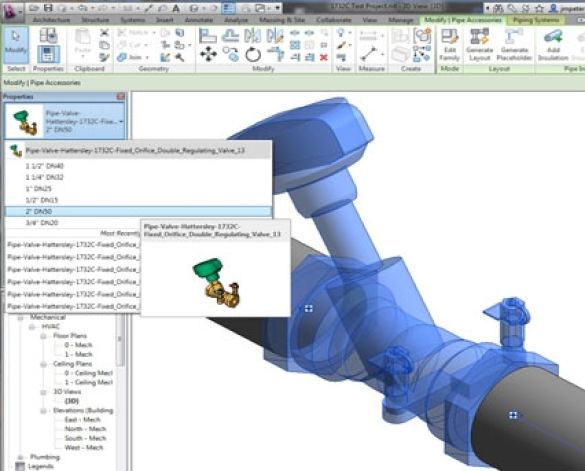This screenshot has height=471, width=585.
Task: Open the Join dropdown arrow
Action: point(147,57)
